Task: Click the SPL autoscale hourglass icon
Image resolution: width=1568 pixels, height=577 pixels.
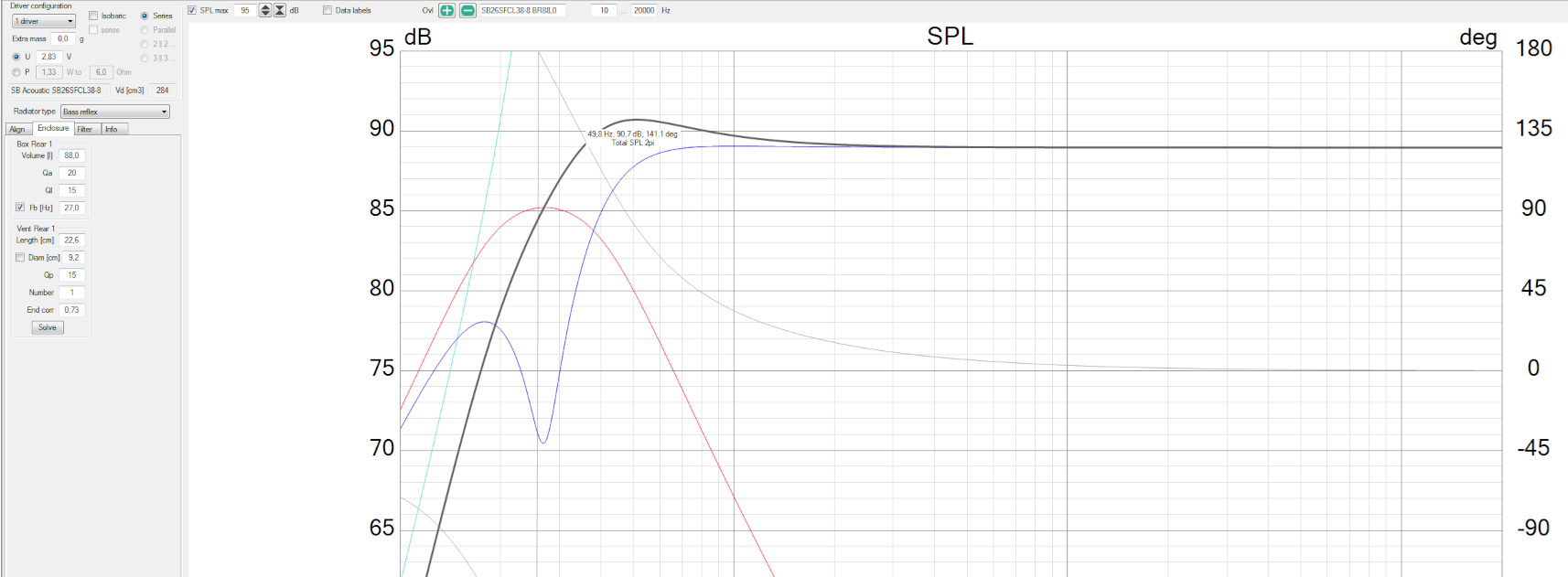Action: 280,10
